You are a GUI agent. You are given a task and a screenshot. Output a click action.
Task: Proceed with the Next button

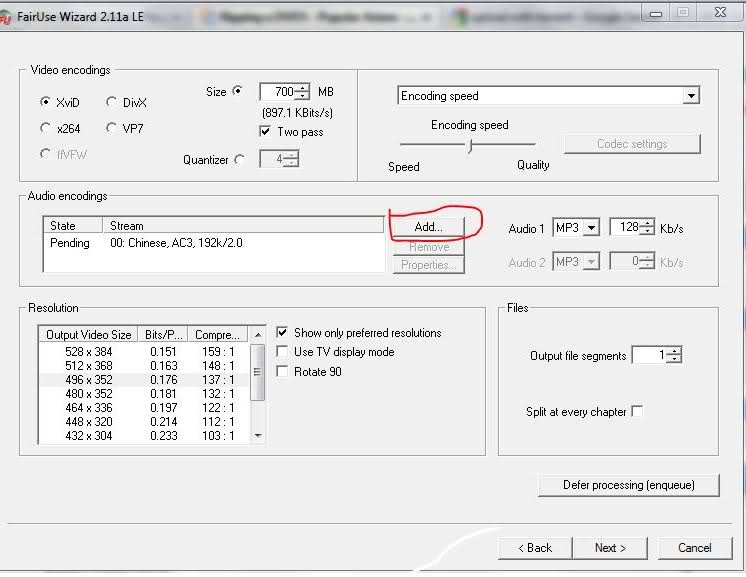[x=610, y=548]
